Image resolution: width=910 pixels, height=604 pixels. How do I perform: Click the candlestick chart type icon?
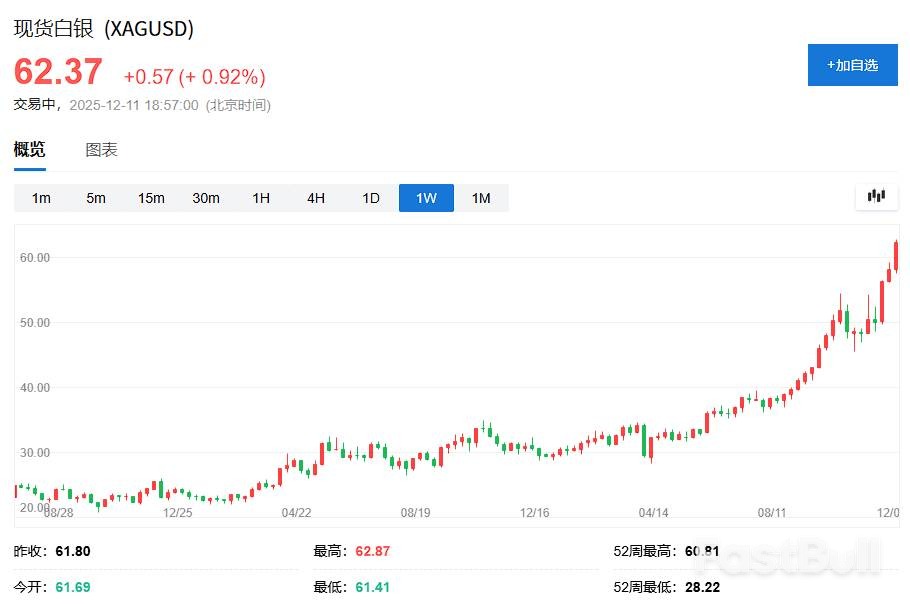pyautogui.click(x=876, y=197)
